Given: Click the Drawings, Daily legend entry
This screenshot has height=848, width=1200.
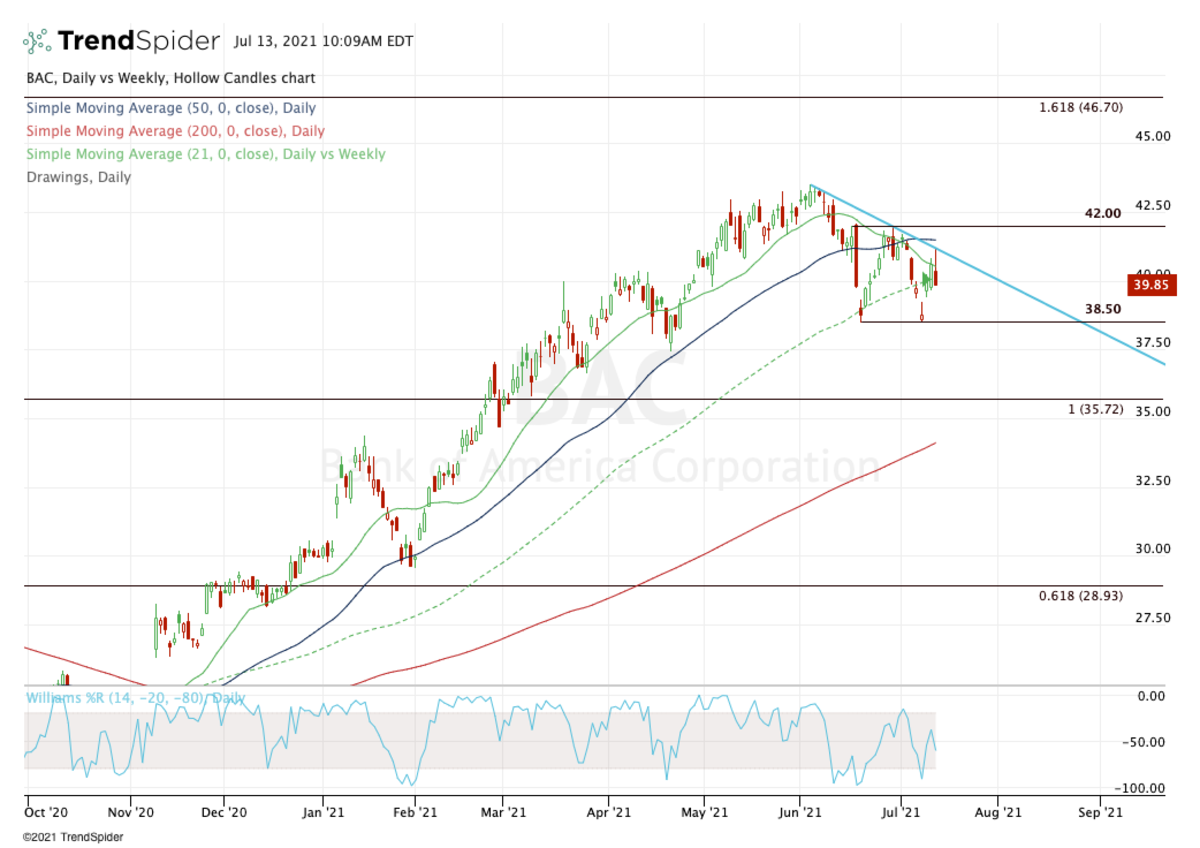Looking at the screenshot, I should (x=78, y=177).
